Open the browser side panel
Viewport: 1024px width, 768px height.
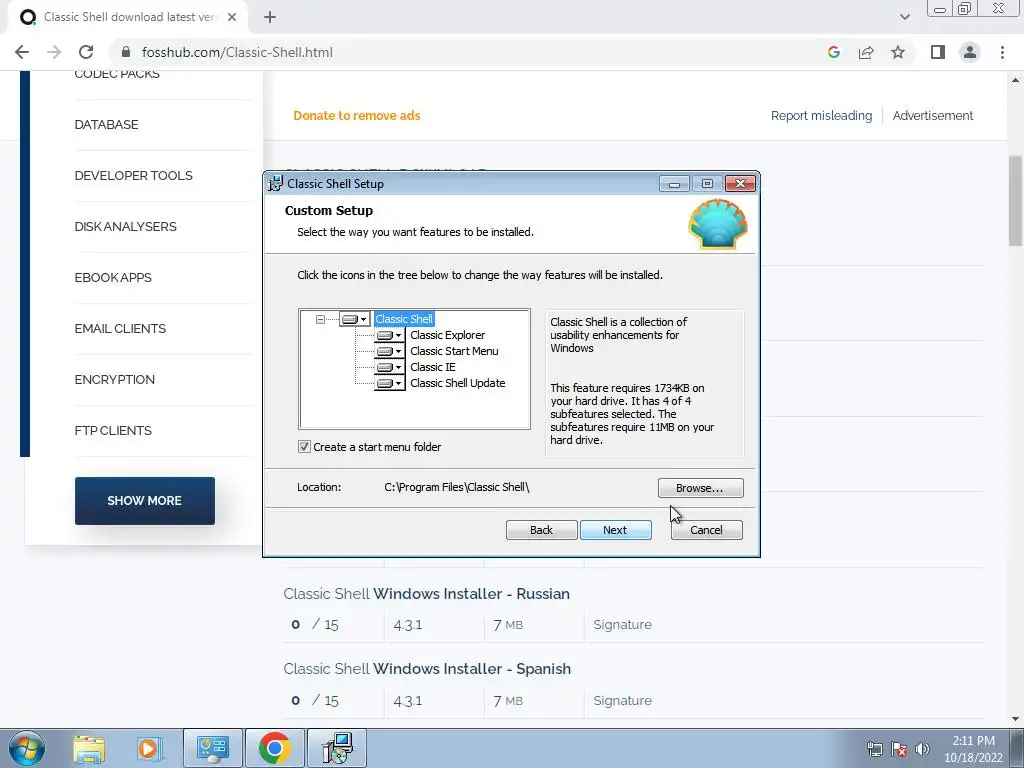click(x=938, y=52)
